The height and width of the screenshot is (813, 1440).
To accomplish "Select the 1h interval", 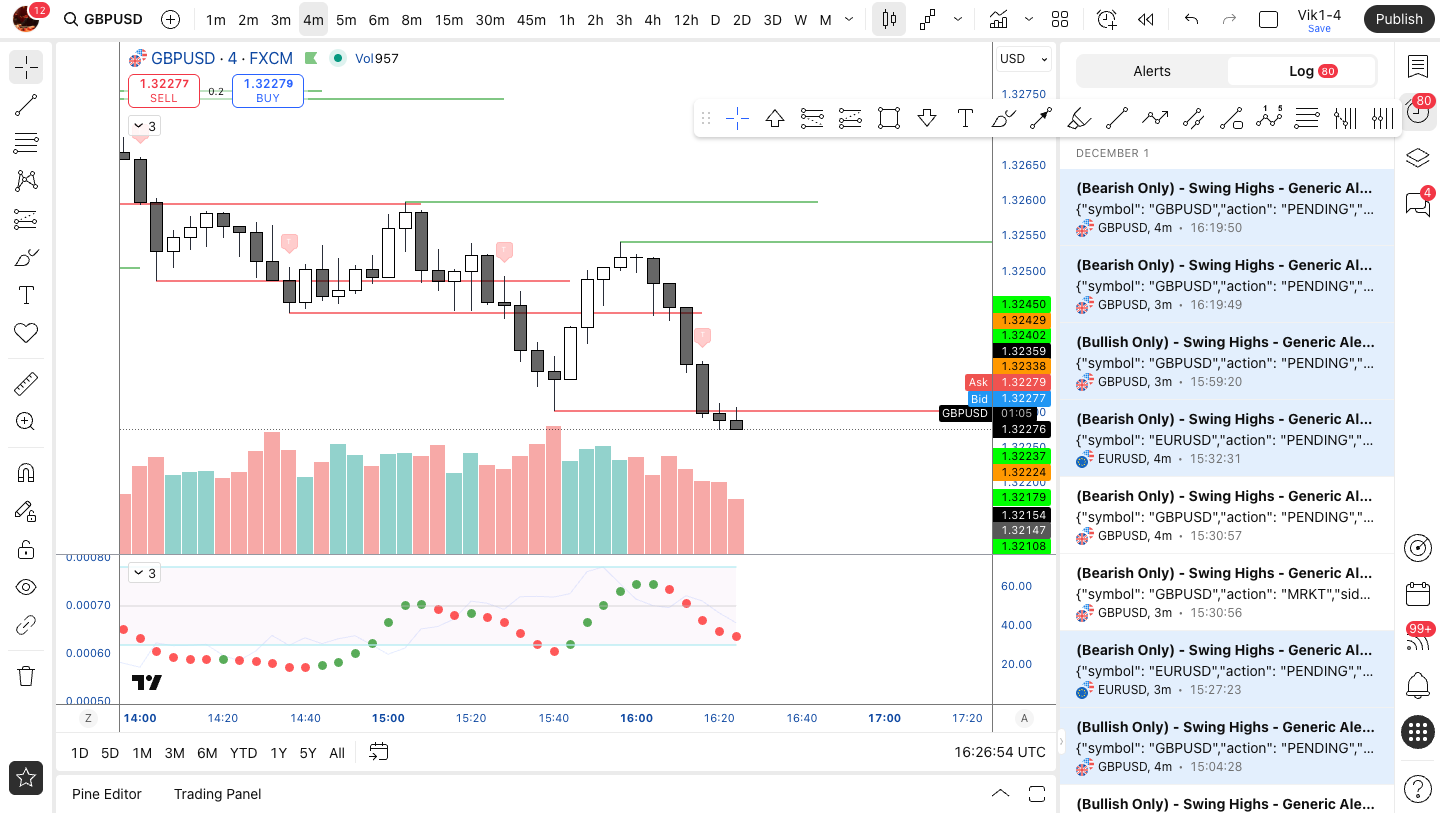I will click(567, 19).
